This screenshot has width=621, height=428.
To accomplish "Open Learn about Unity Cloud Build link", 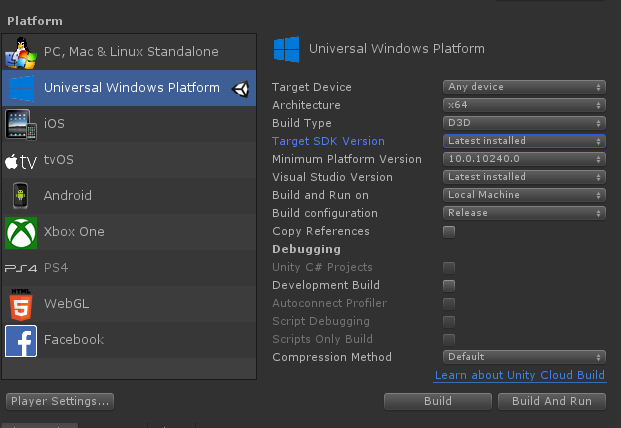I will tap(520, 375).
